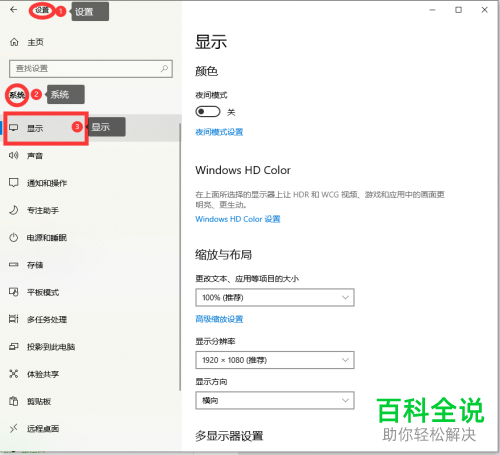The image size is (500, 455).
Task: Open 高级缩放设置 link
Action: 219,319
